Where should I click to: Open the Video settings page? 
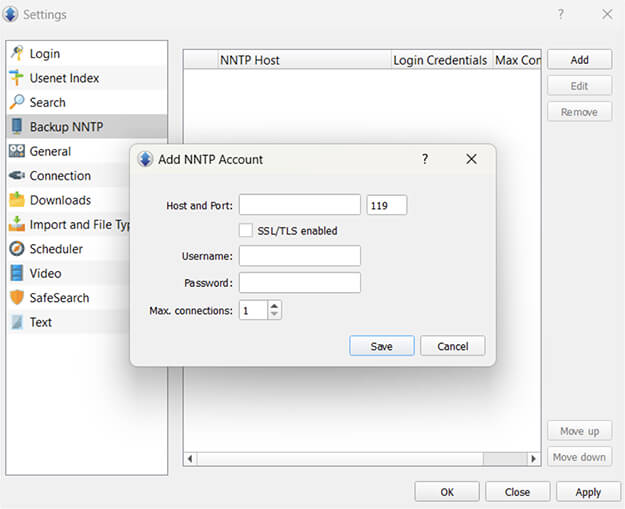(45, 273)
